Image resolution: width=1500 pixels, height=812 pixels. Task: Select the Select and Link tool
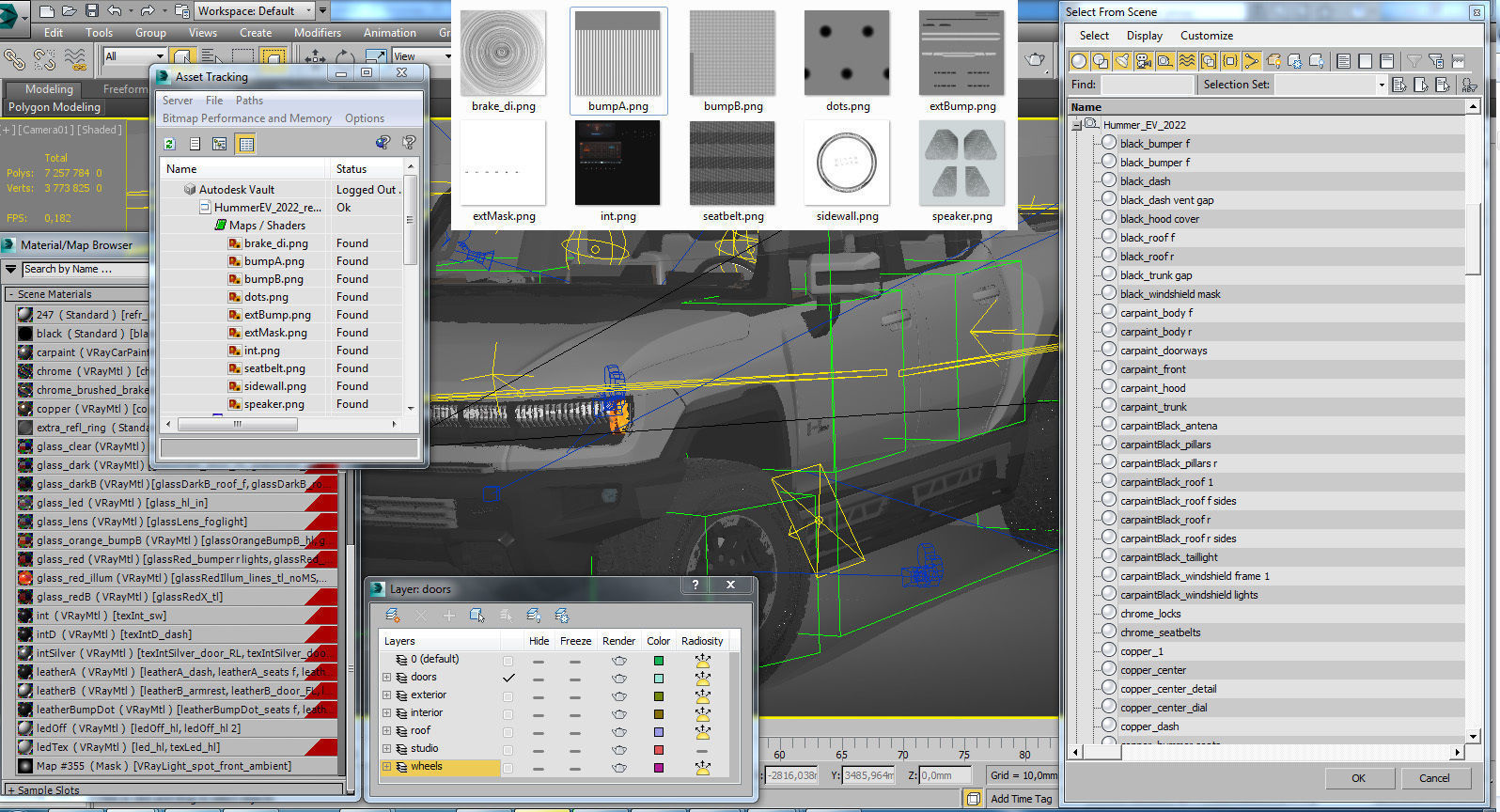tap(14, 59)
